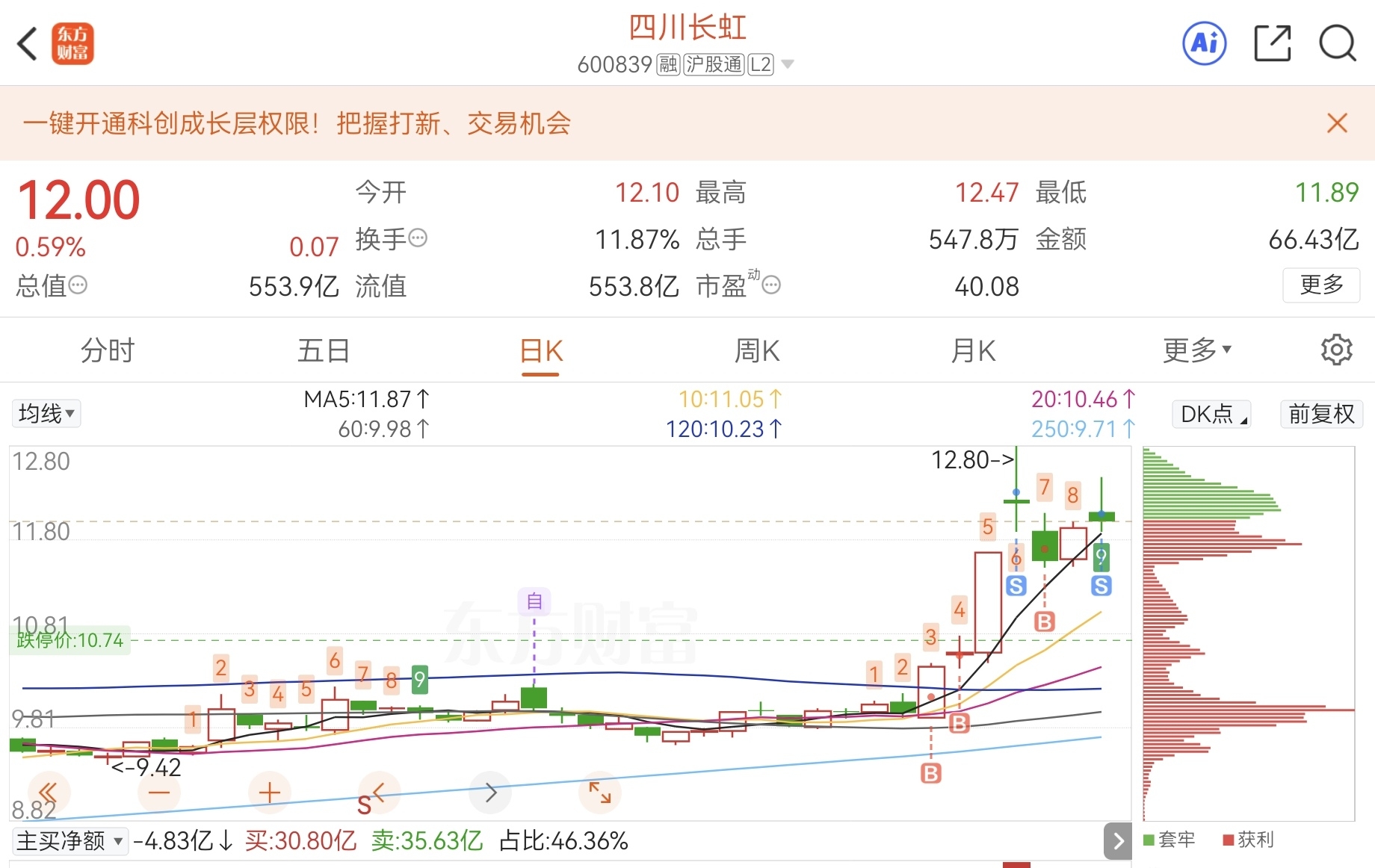
Task: Tap the <-9.42 low price label
Action: 146,767
